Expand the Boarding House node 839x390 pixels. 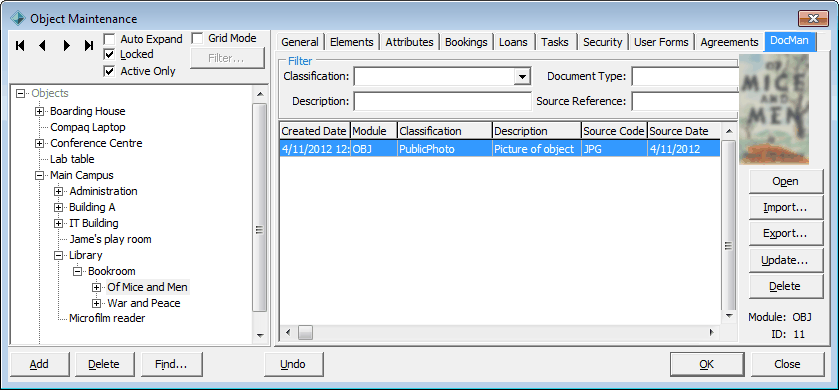click(39, 112)
